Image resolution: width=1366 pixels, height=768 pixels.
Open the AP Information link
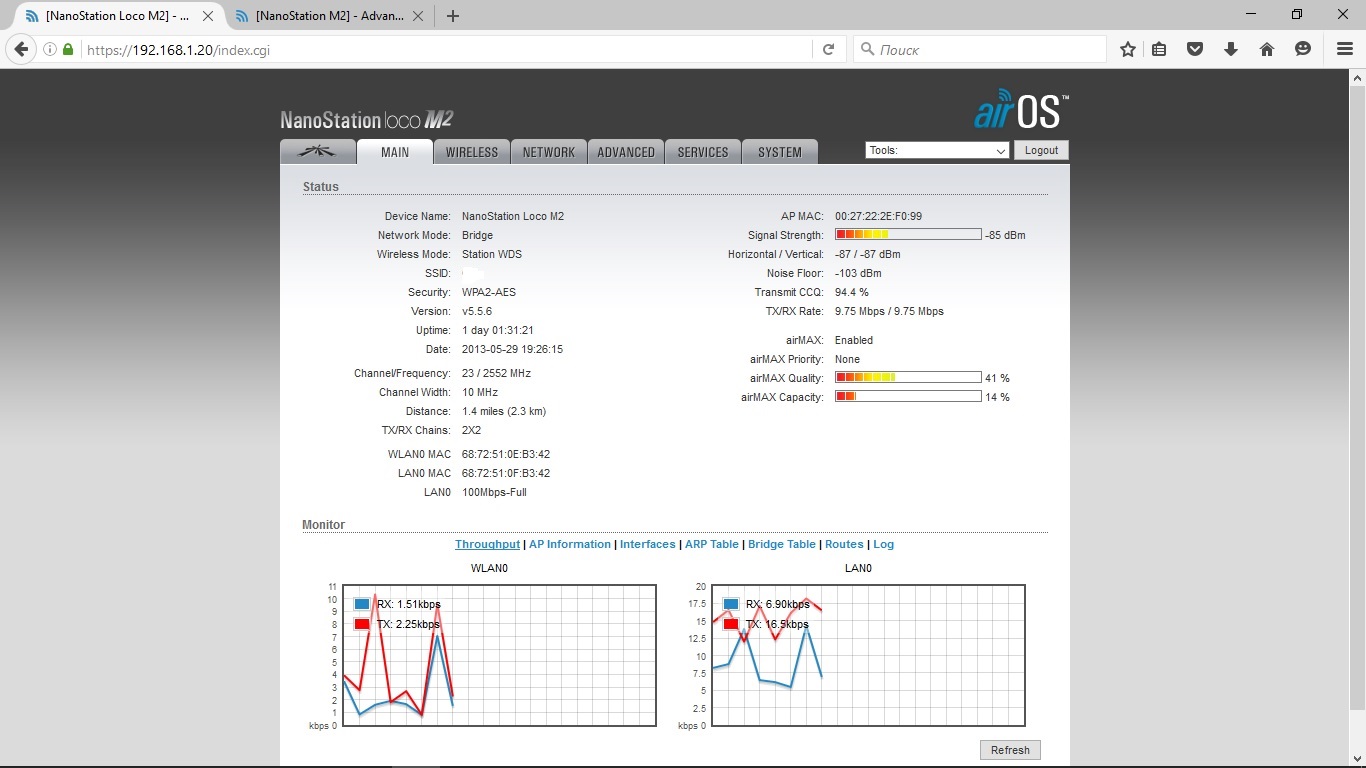[569, 544]
